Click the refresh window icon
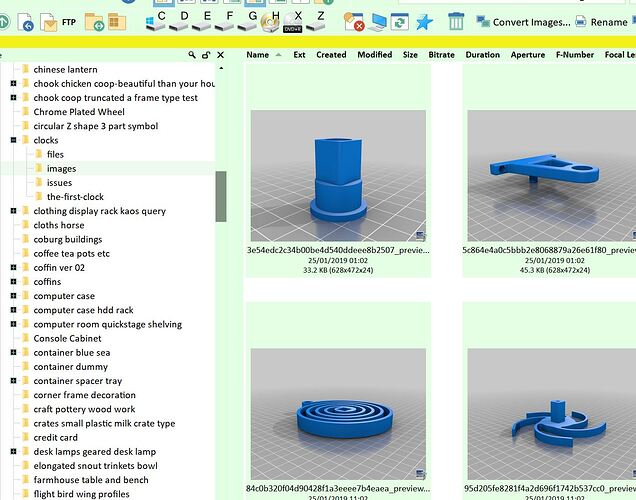 (400, 22)
